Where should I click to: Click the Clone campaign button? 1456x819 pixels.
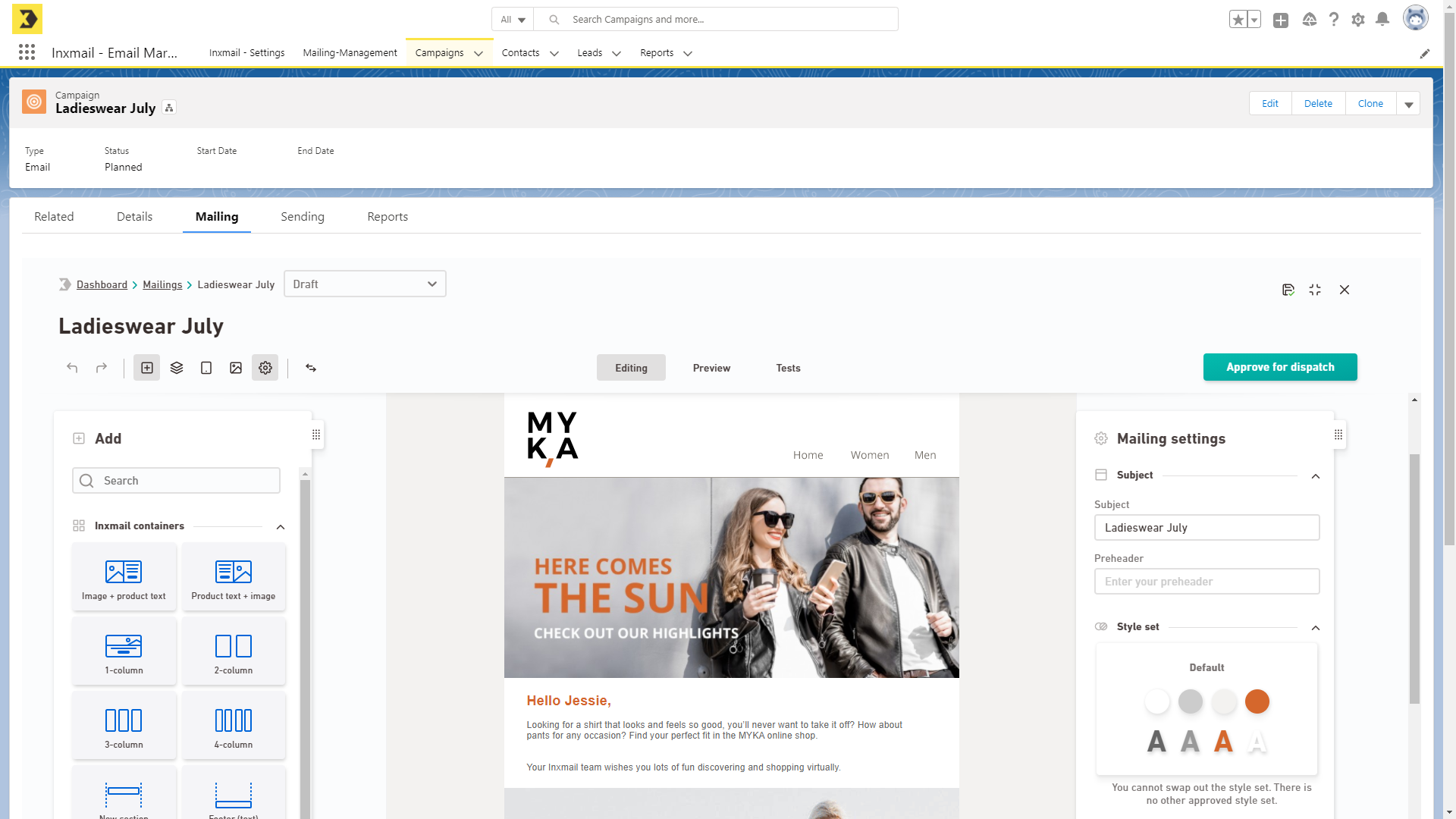click(x=1370, y=104)
